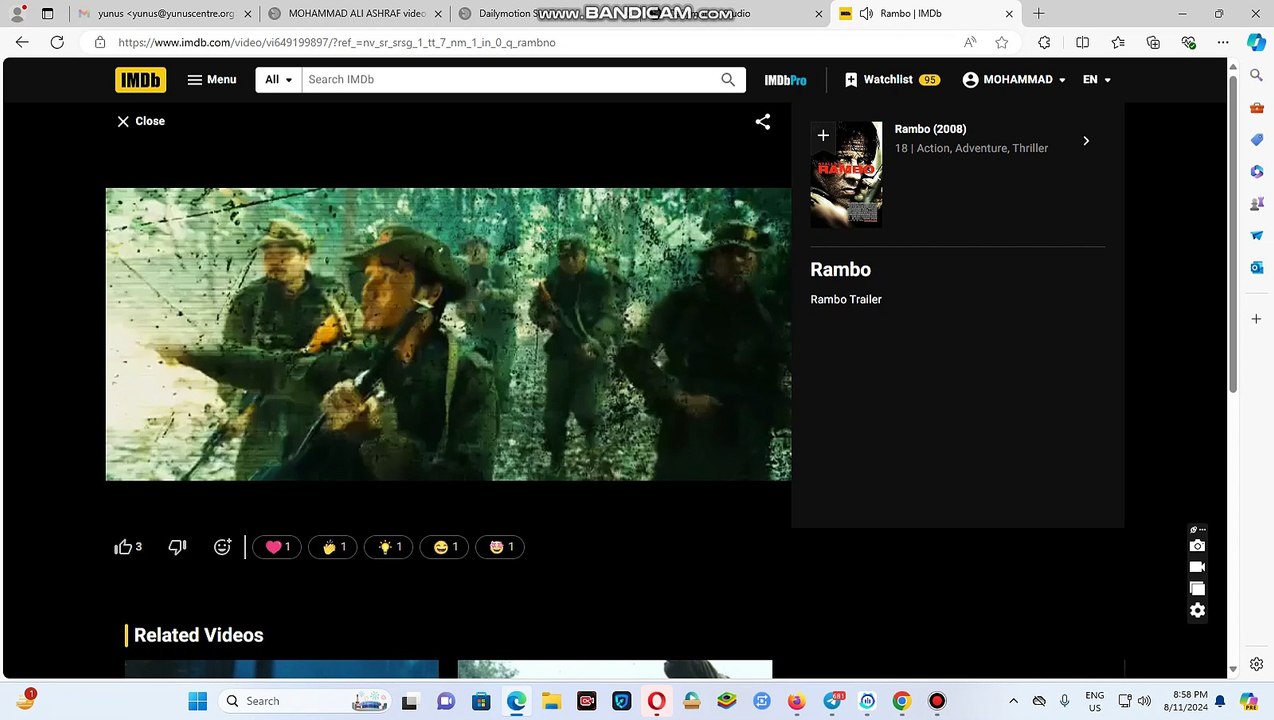The height and width of the screenshot is (720, 1274).
Task: Click the Rambo trailer video
Action: pos(448,334)
